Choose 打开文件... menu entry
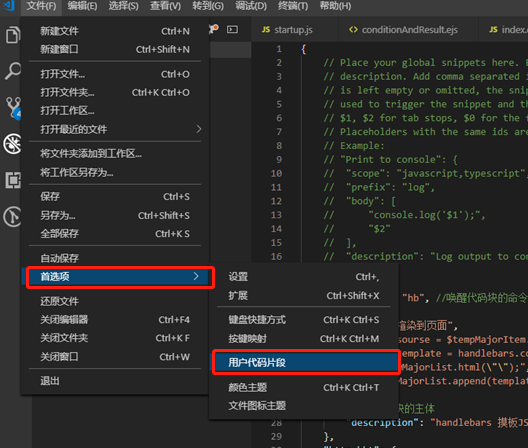The image size is (528, 448). 114,74
